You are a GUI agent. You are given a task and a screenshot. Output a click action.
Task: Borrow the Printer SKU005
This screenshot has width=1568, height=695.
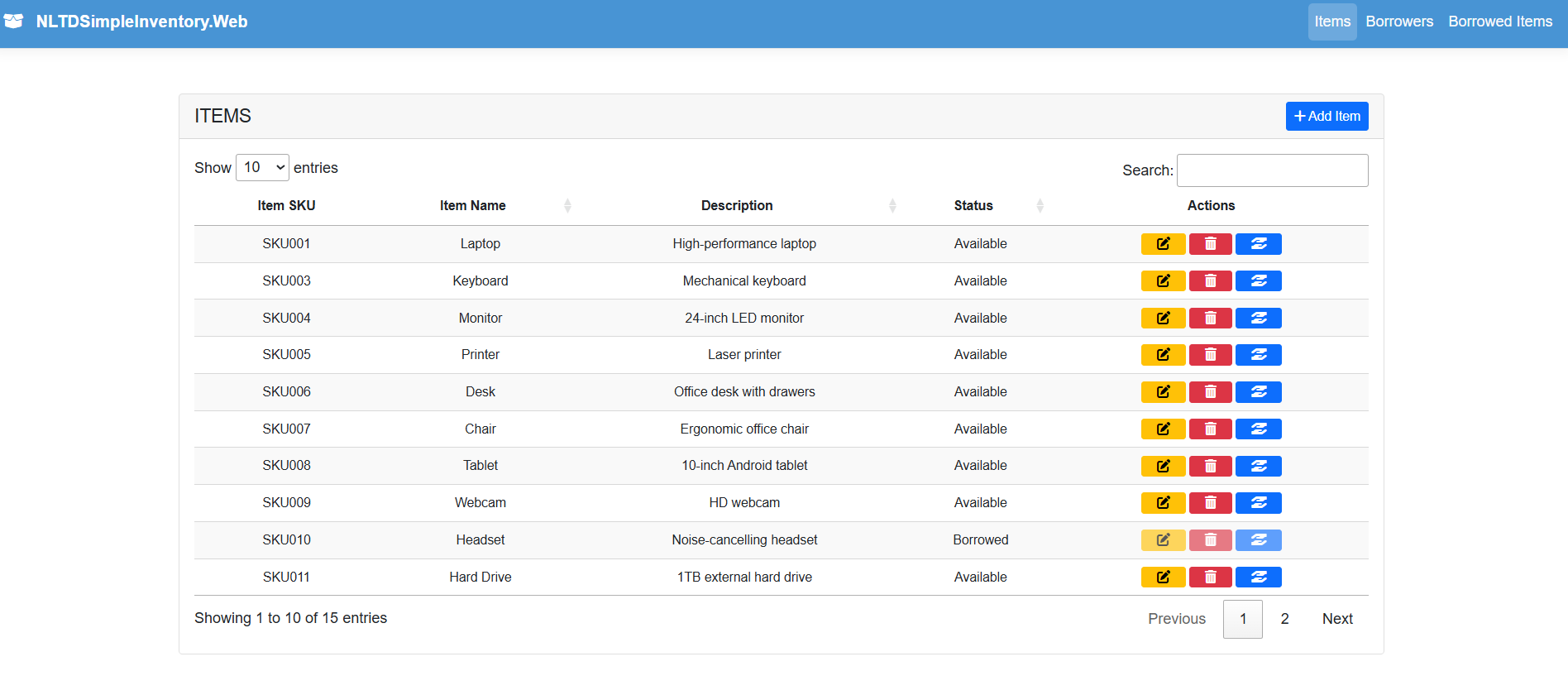point(1258,355)
